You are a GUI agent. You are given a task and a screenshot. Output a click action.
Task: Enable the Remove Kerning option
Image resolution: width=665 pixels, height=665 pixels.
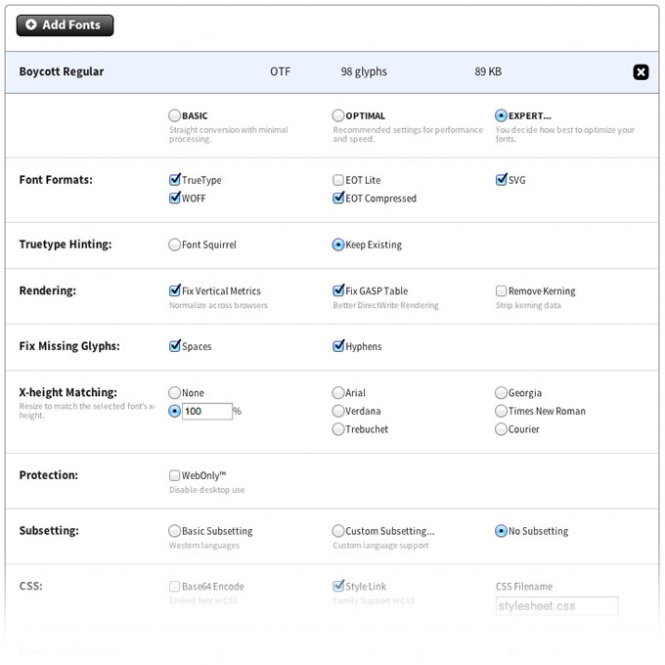501,291
